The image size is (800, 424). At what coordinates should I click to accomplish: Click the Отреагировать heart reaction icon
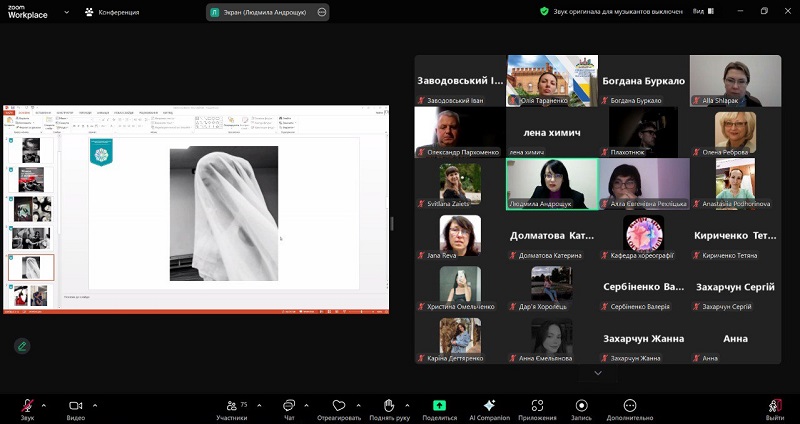coord(338,406)
